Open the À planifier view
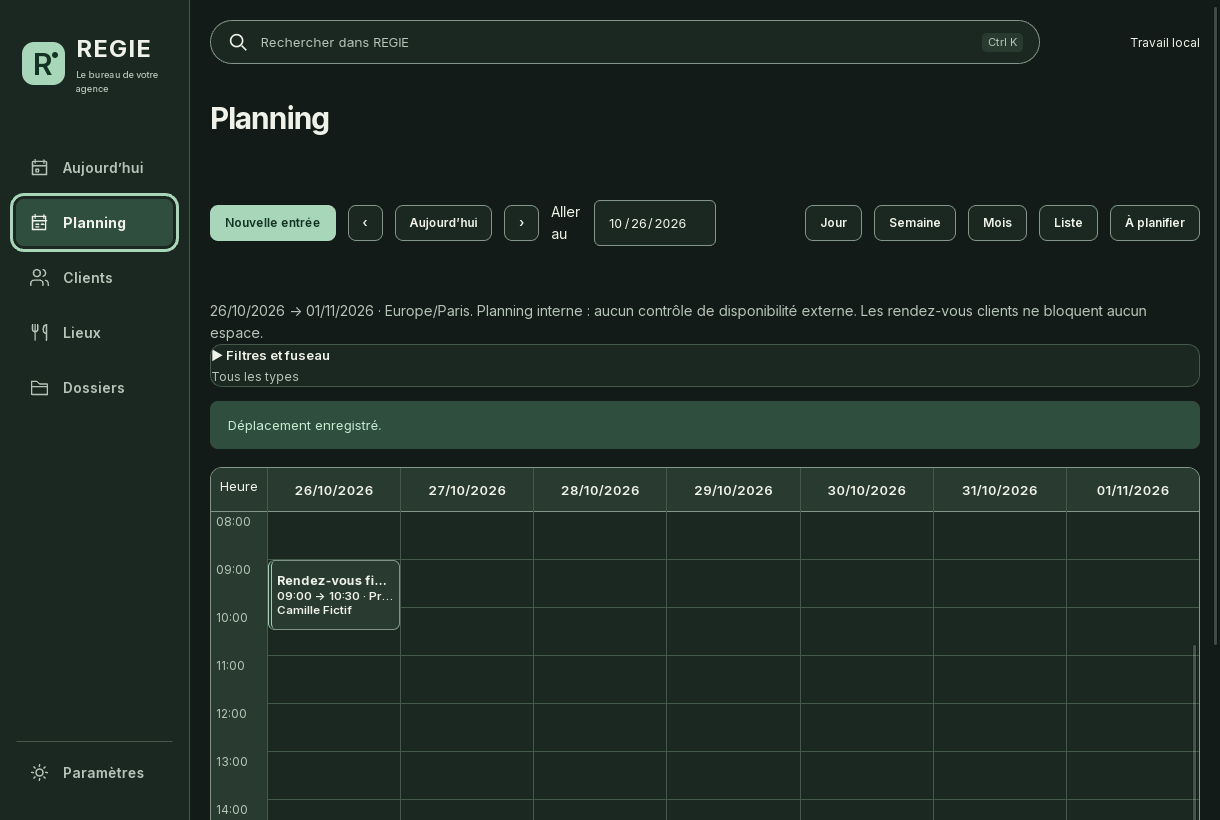Screen dimensions: 1220x820 [x=1155, y=223]
